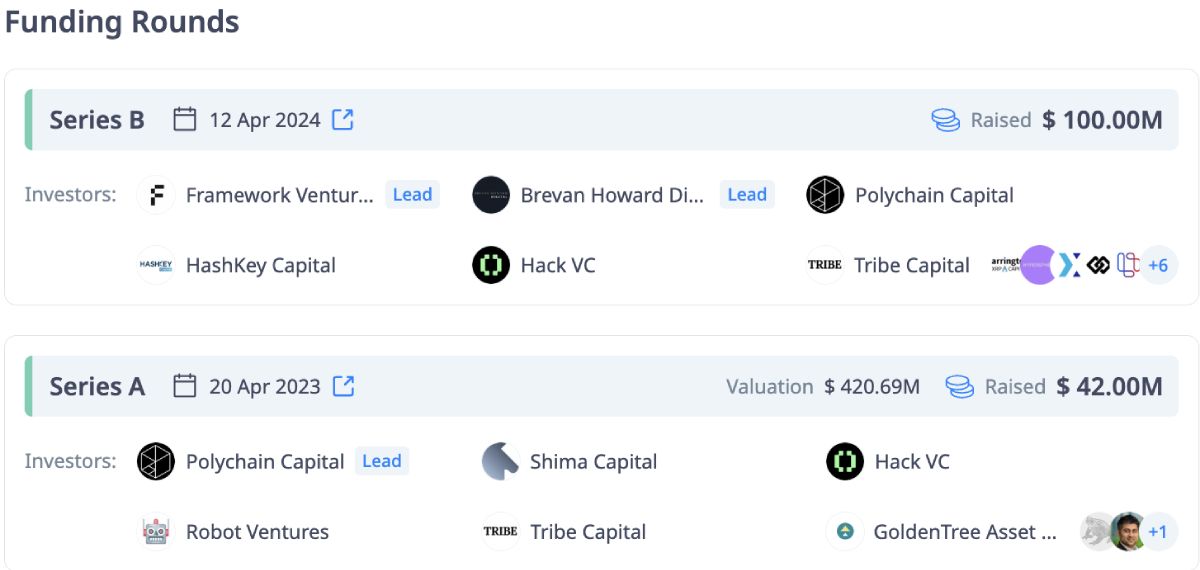This screenshot has height=570, width=1200.
Task: Open the Tribe Capital link in Series B
Action: point(912,265)
